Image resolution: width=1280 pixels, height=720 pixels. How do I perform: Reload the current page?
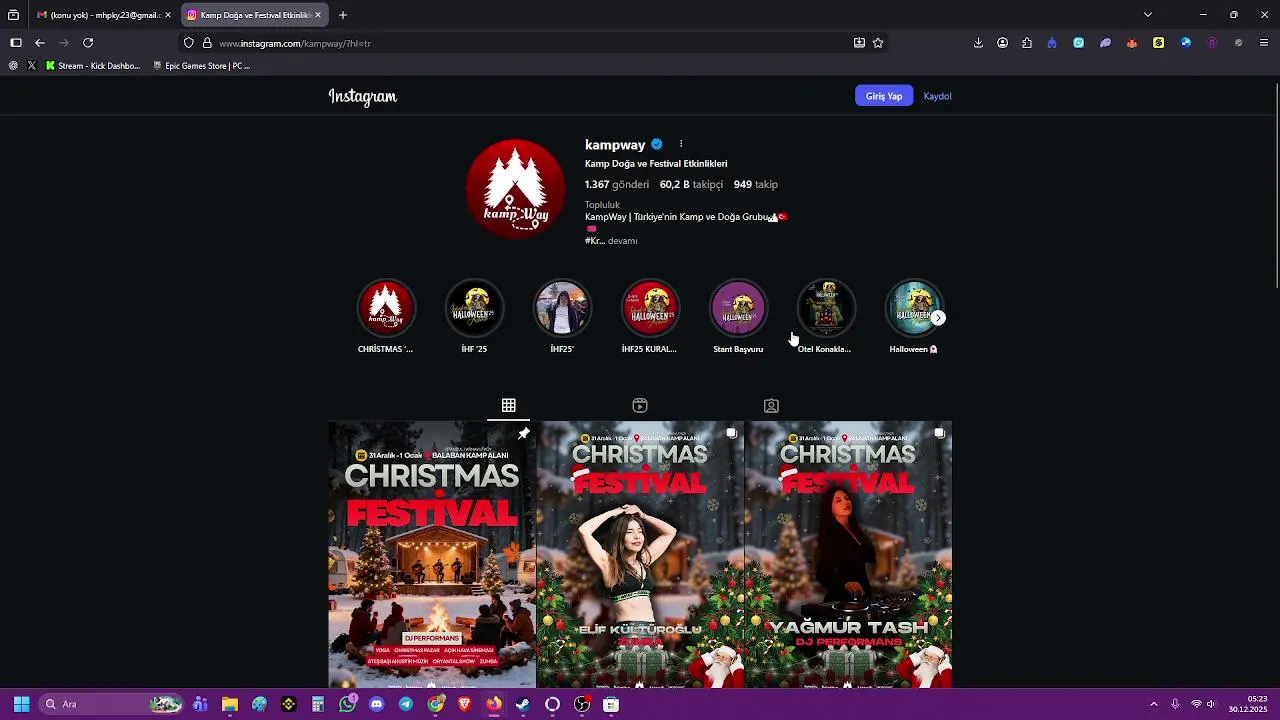point(88,43)
